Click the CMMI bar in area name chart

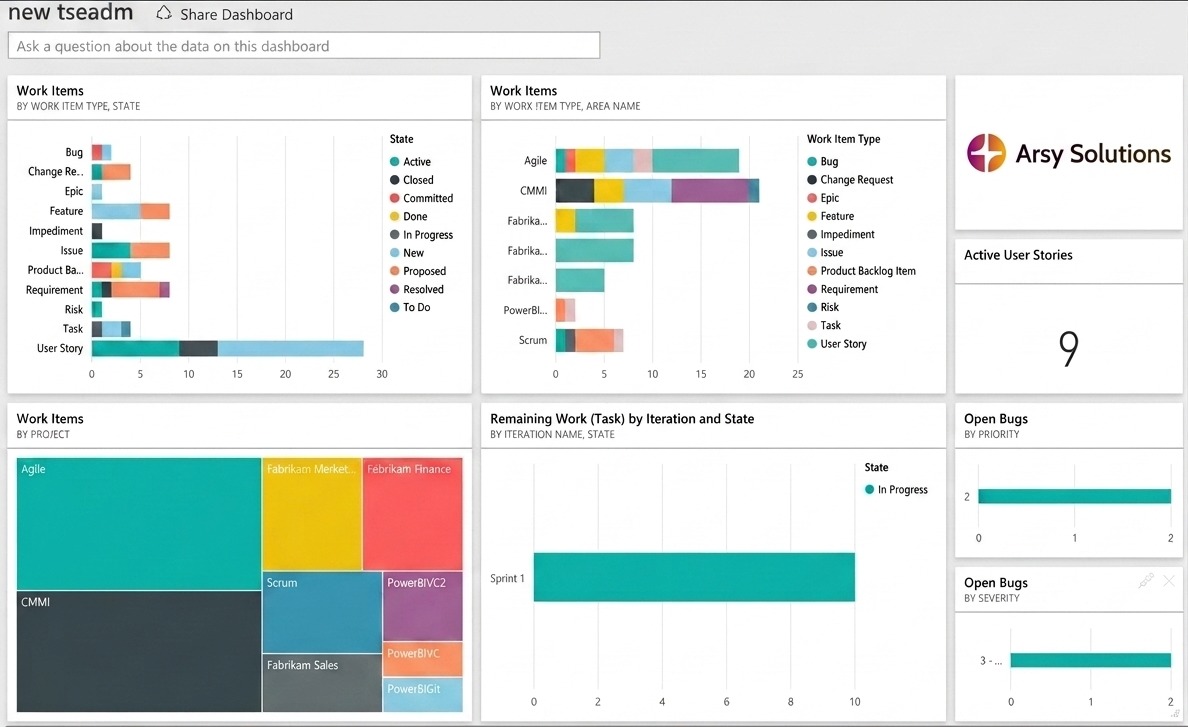(657, 190)
